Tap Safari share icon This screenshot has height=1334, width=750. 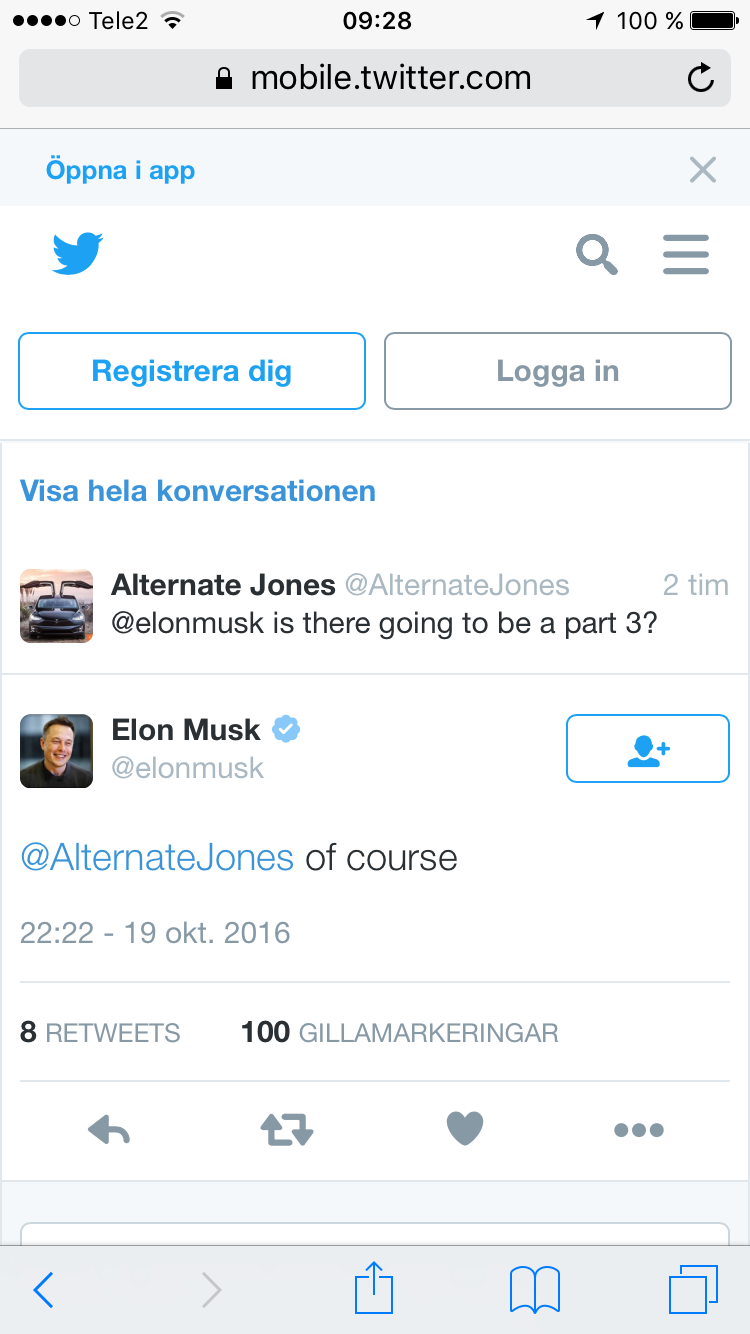(375, 1288)
